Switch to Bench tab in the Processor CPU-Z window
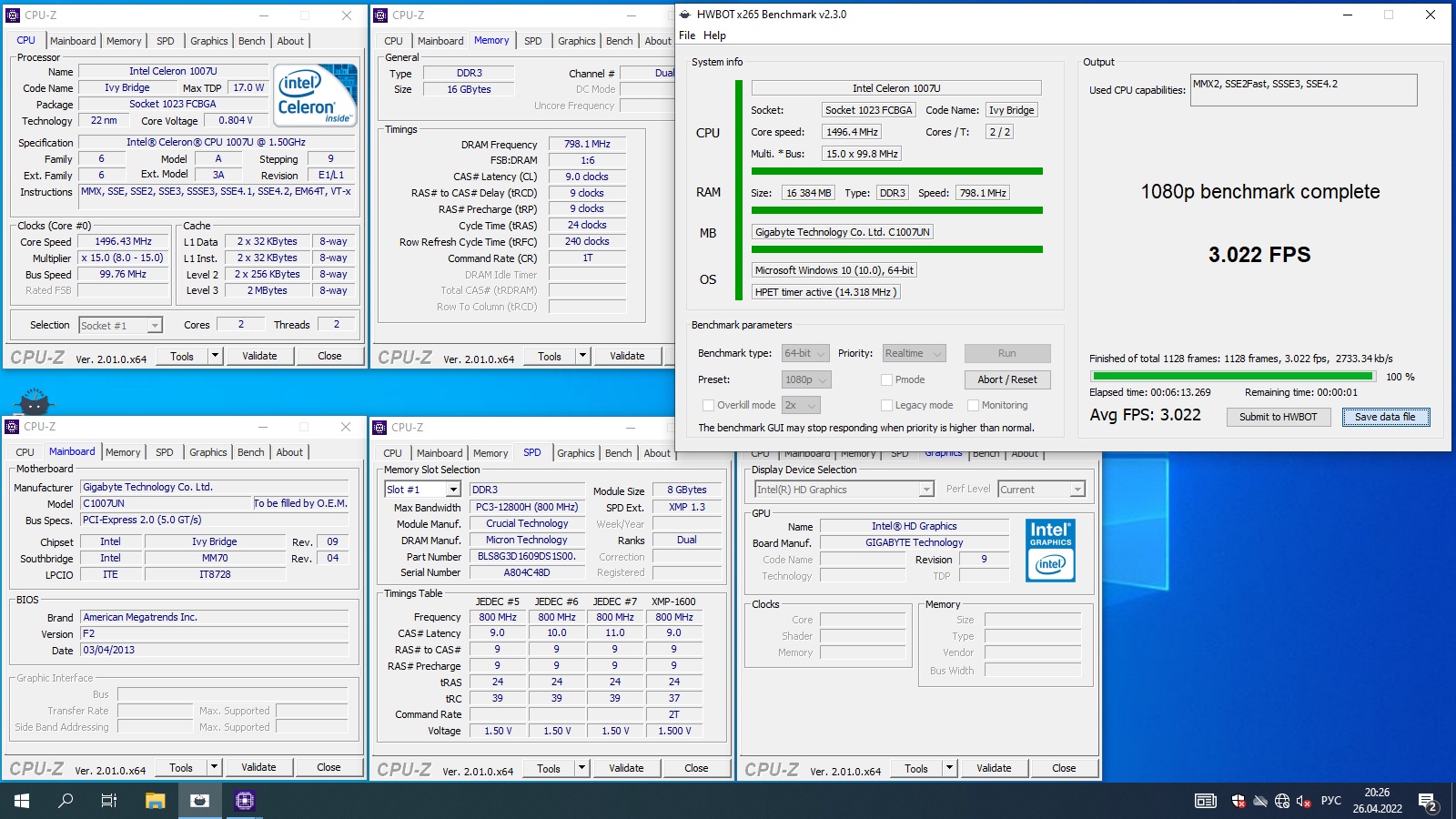The image size is (1456, 819). [252, 41]
